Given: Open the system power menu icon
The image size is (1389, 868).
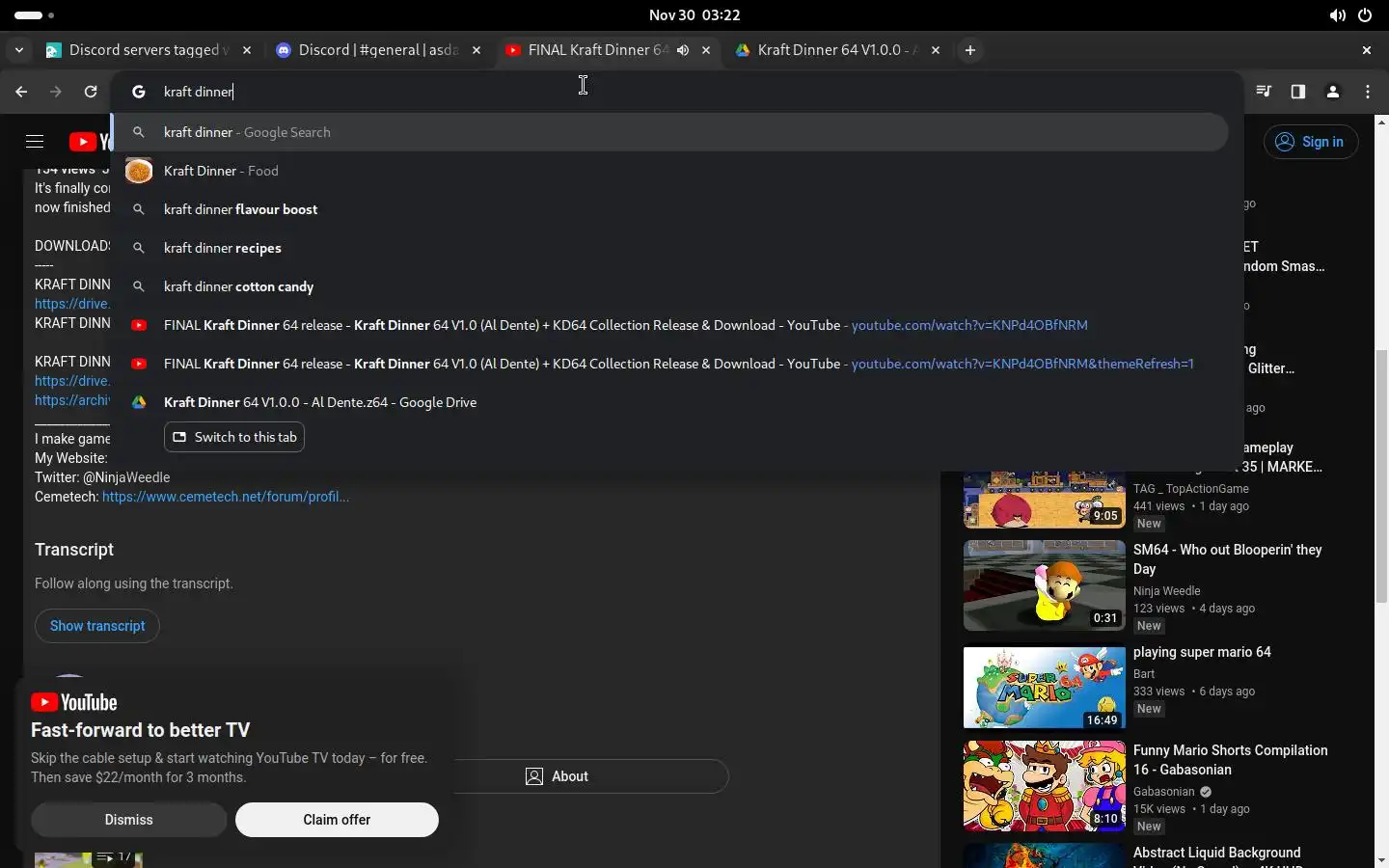Looking at the screenshot, I should pyautogui.click(x=1365, y=15).
